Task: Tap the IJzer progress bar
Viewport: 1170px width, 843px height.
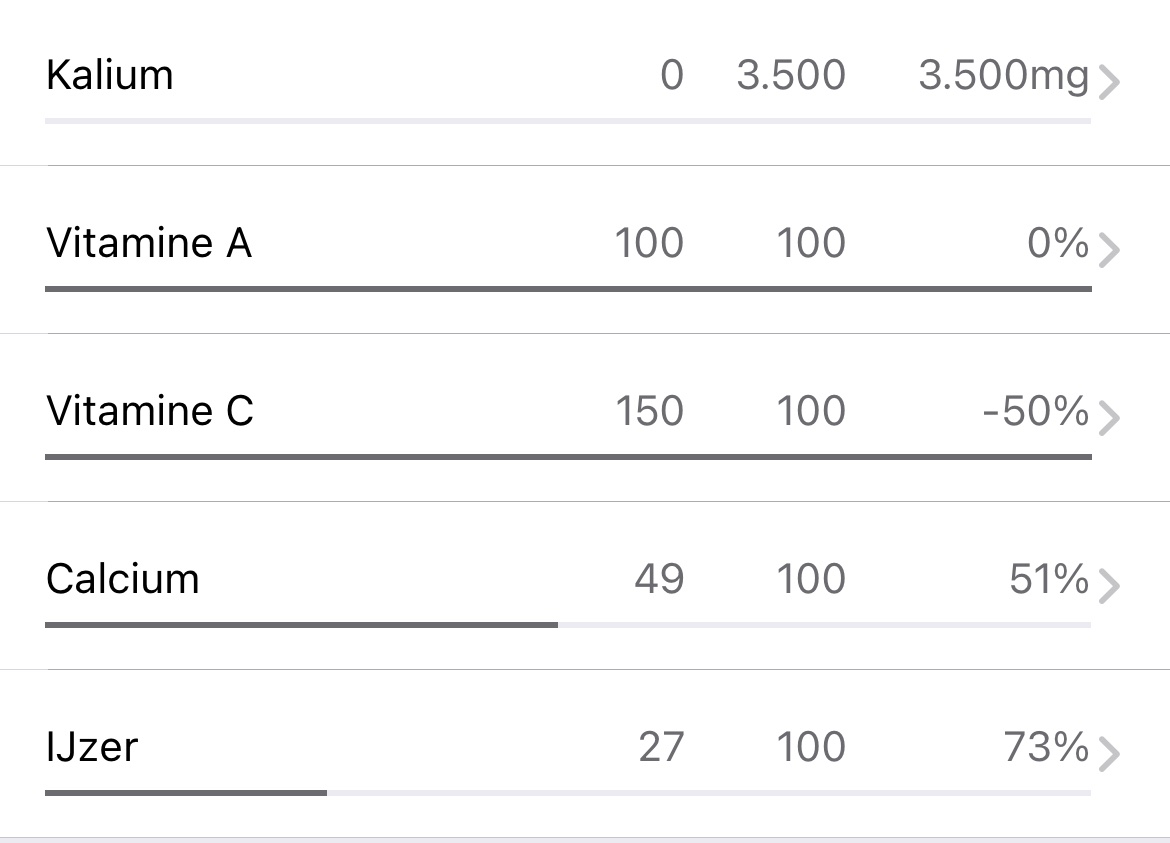Action: [x=568, y=793]
